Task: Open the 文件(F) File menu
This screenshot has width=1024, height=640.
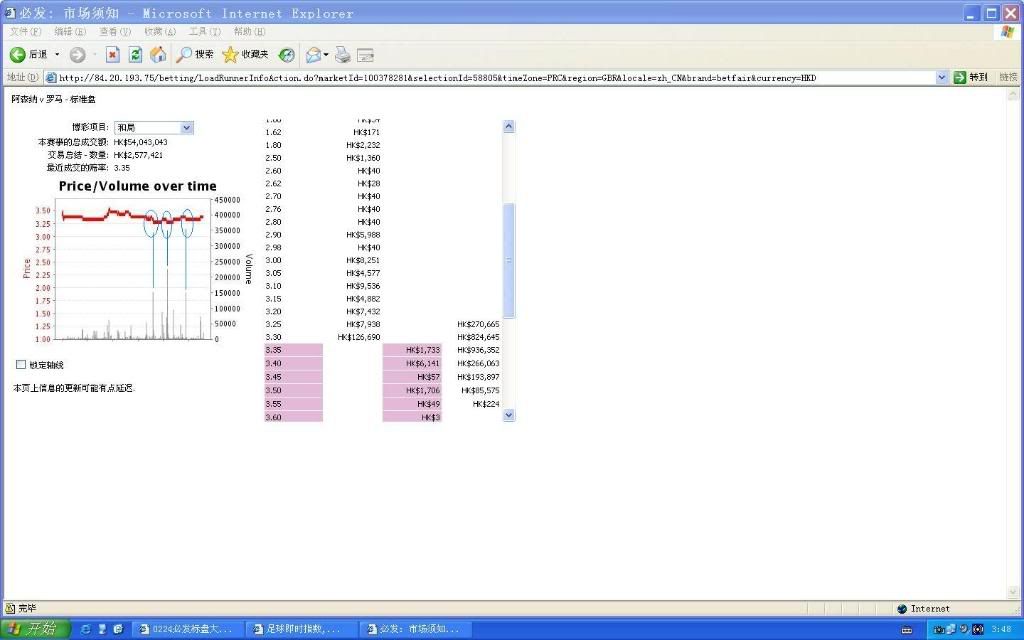Action: pos(26,32)
